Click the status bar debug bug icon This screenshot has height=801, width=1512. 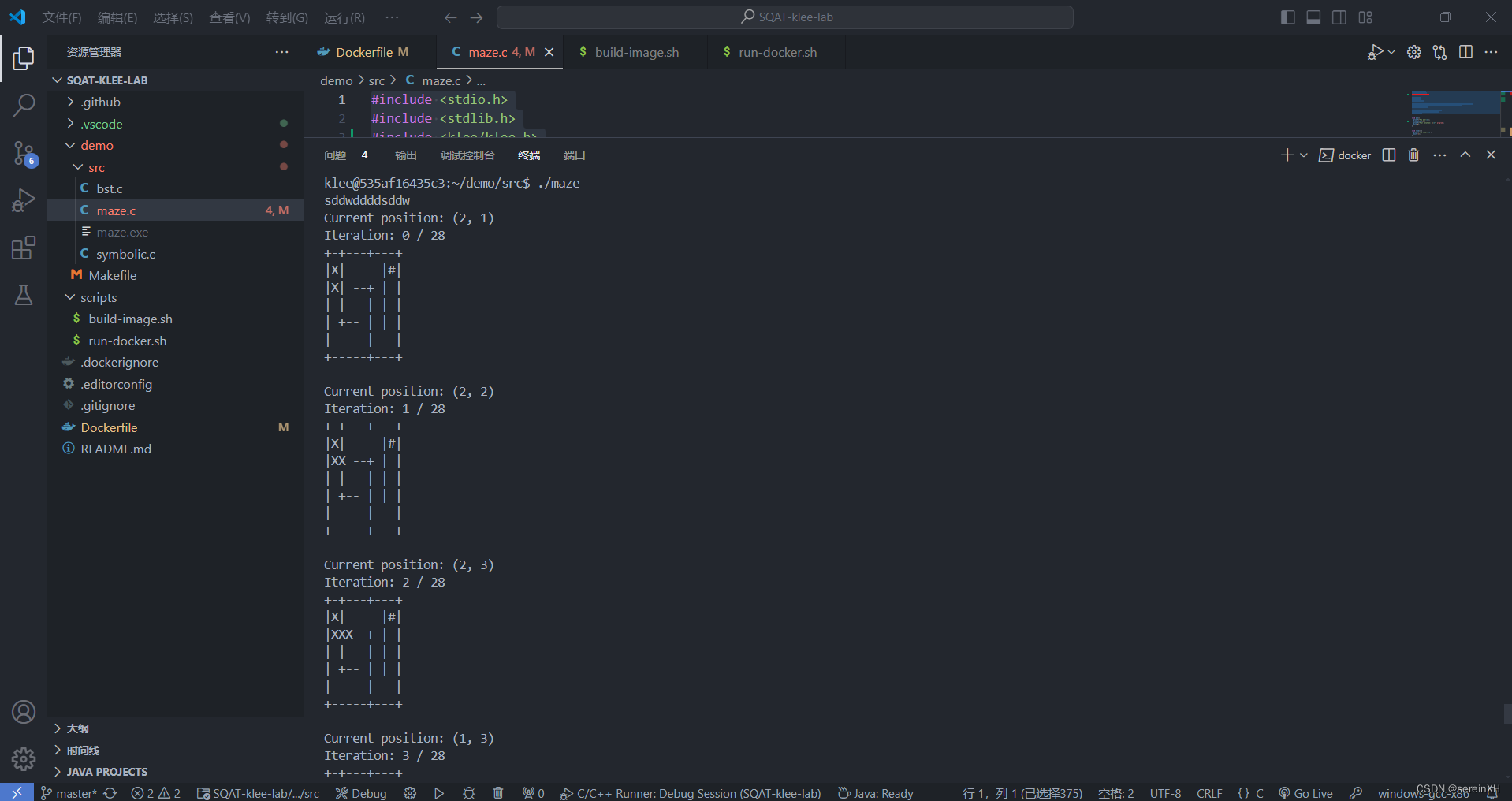tap(469, 793)
